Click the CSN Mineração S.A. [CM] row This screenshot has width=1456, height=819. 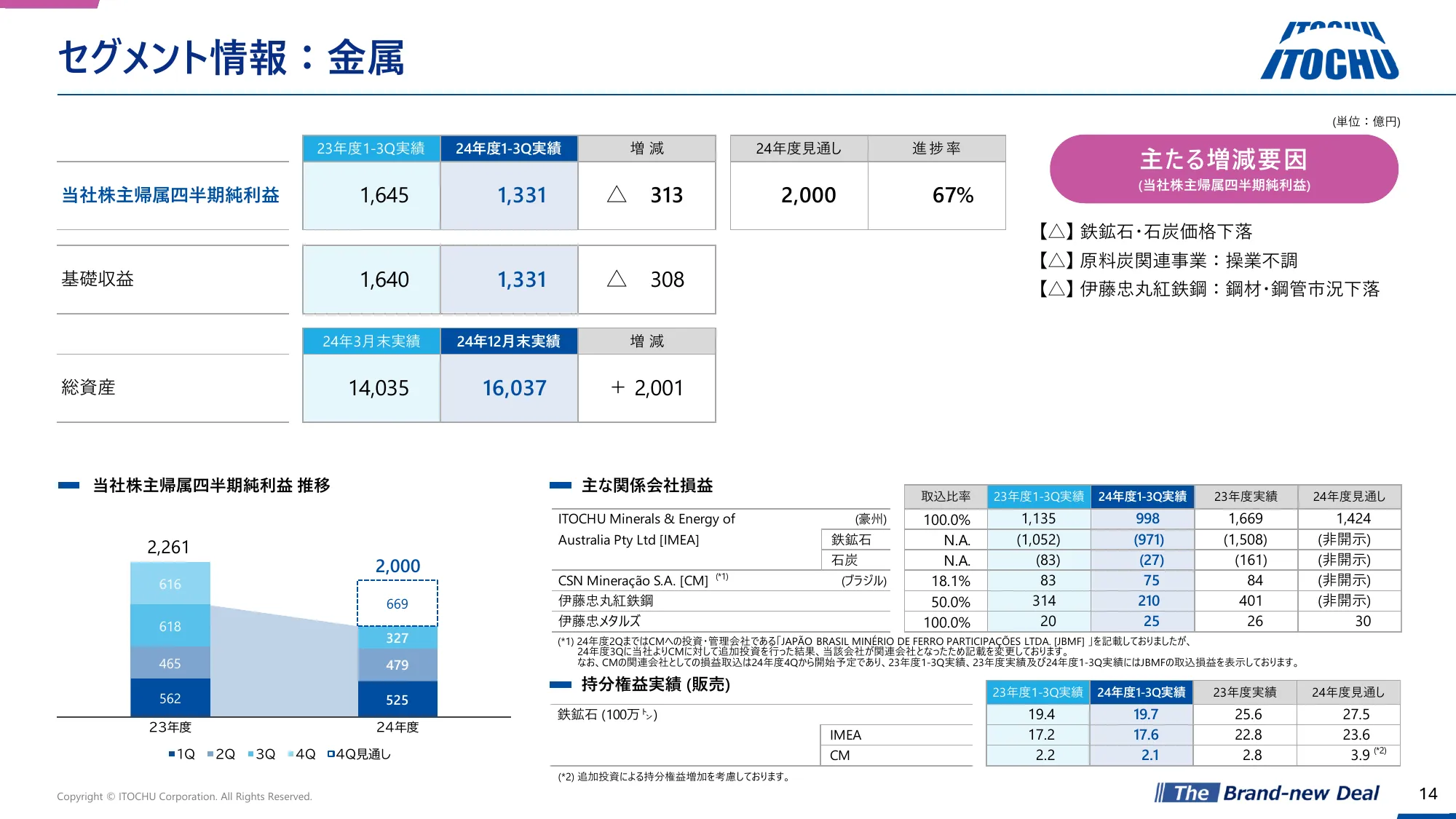(633, 581)
